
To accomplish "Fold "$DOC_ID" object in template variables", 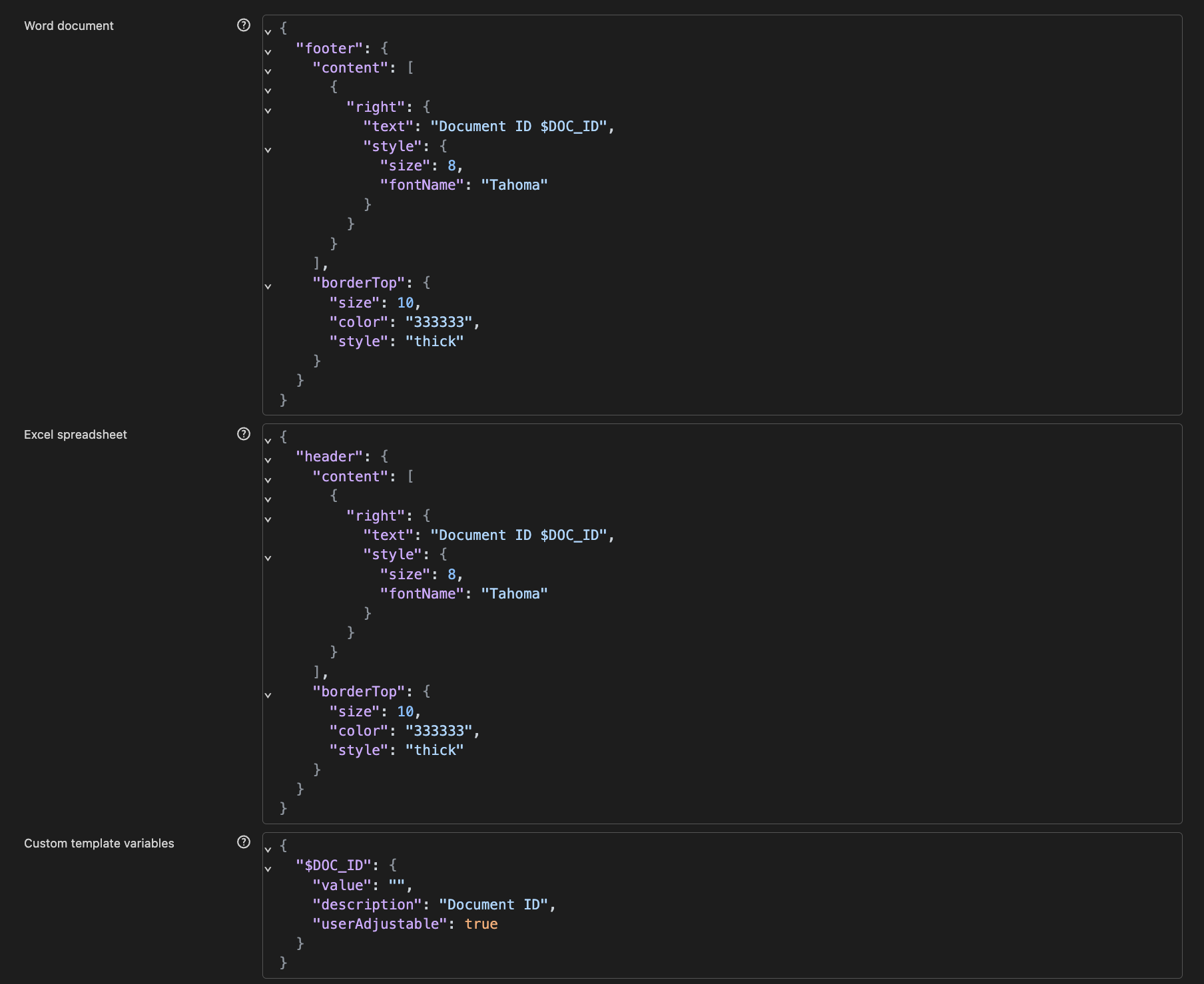I will (x=268, y=868).
